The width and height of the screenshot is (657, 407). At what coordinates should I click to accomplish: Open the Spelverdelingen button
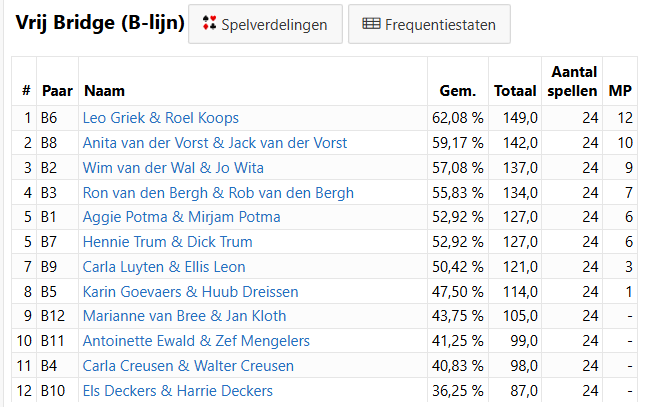click(x=265, y=24)
